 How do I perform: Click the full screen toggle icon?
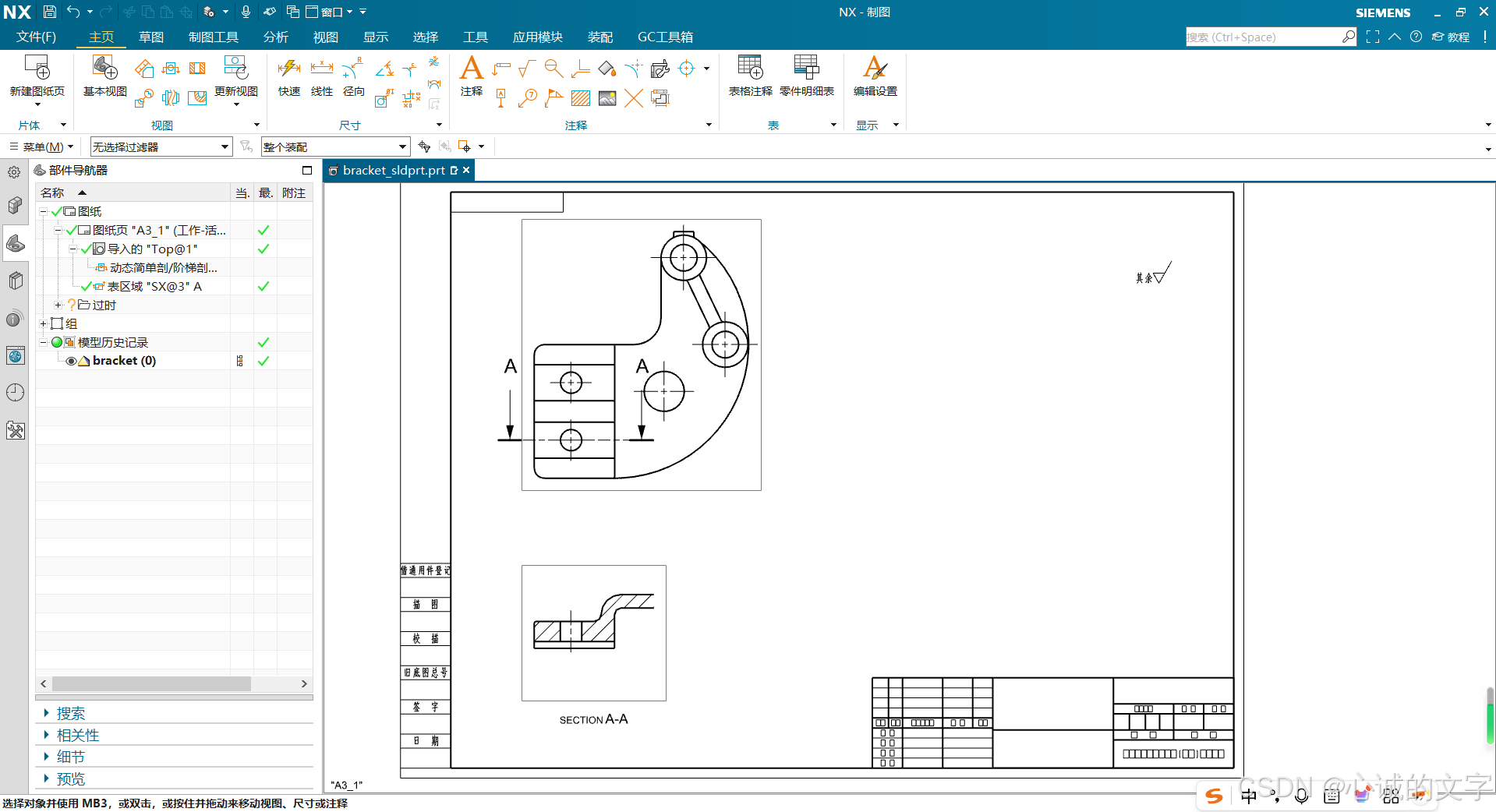(1373, 37)
